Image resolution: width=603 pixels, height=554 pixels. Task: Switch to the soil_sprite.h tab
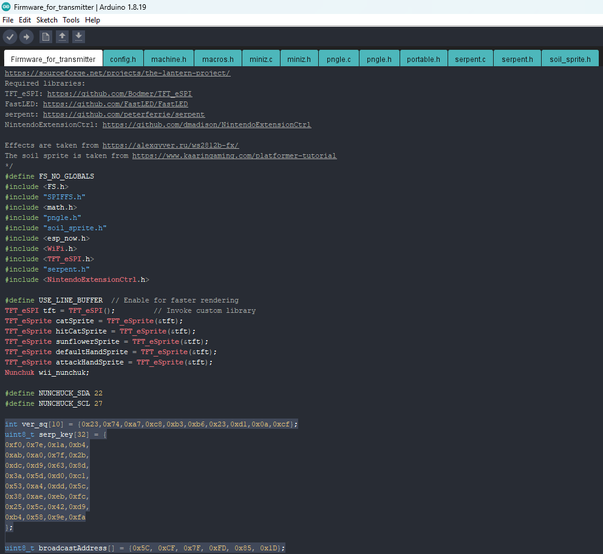coord(570,59)
